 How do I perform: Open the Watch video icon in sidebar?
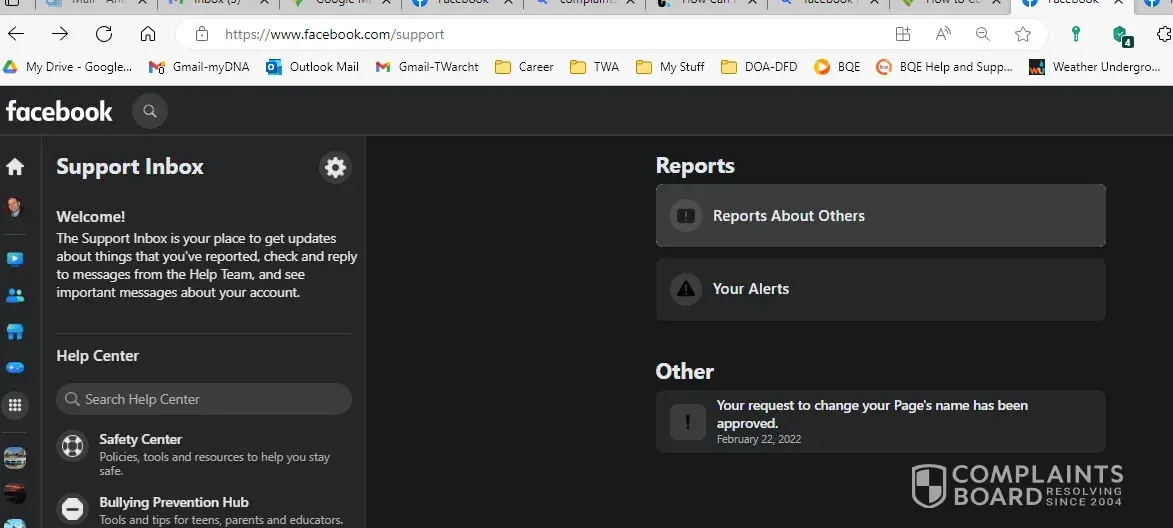(15, 259)
